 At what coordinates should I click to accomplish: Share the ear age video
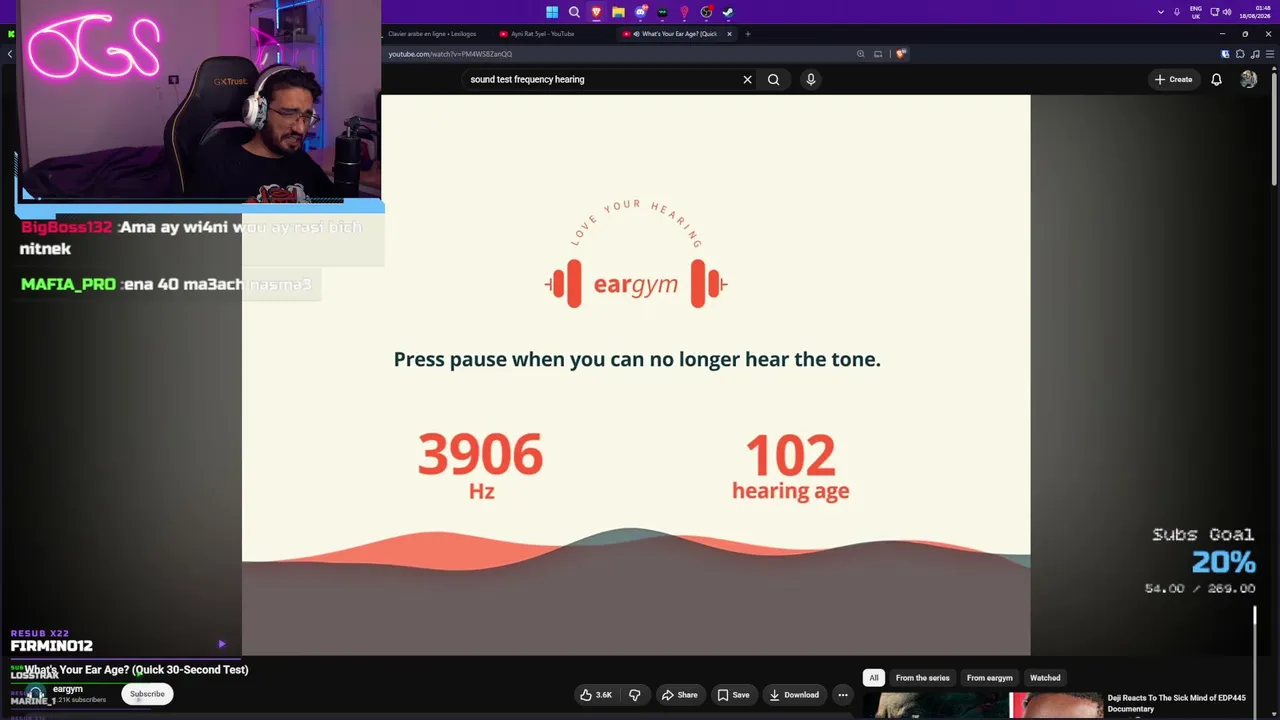679,695
